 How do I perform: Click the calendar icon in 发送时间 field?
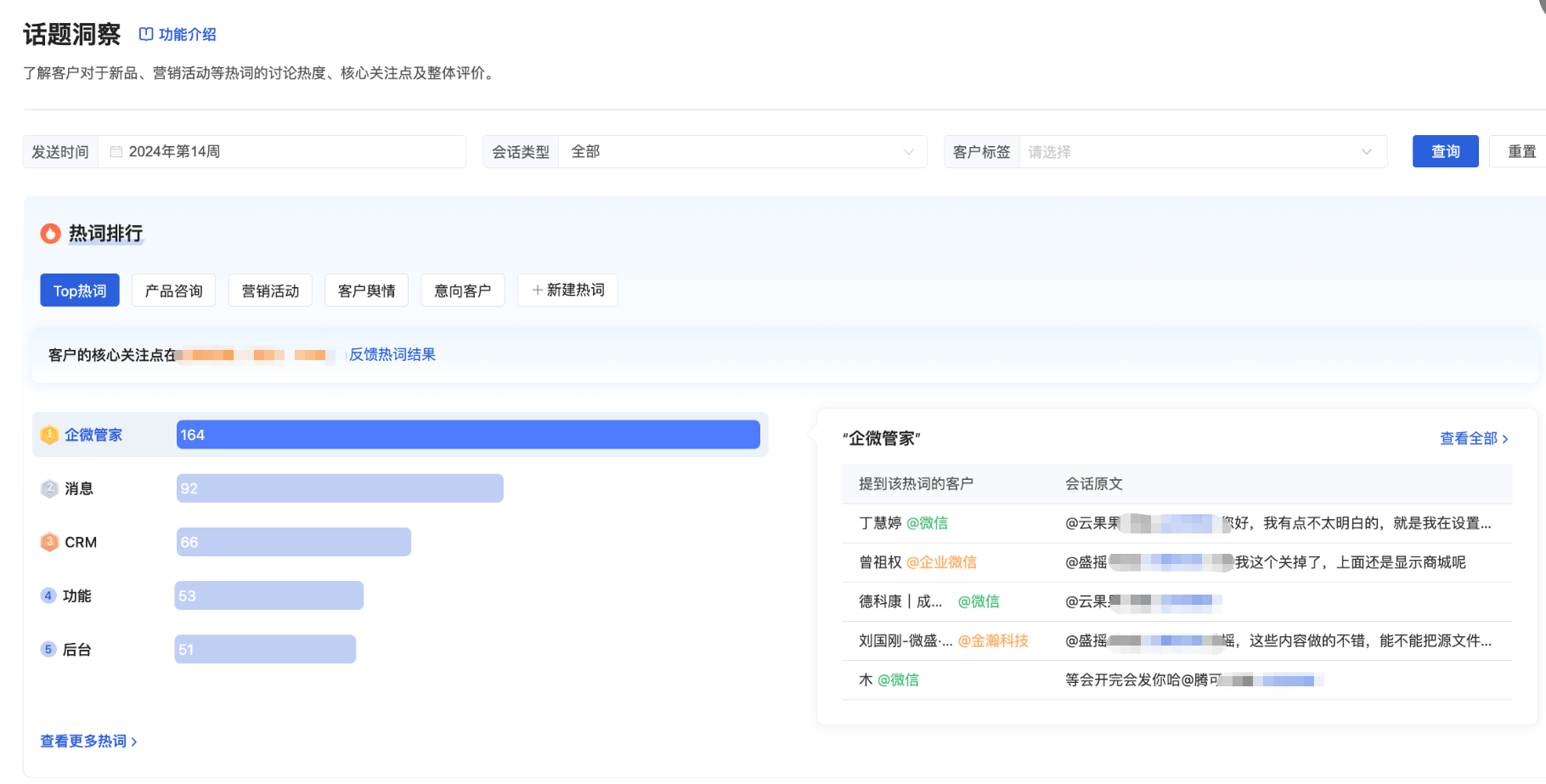116,152
